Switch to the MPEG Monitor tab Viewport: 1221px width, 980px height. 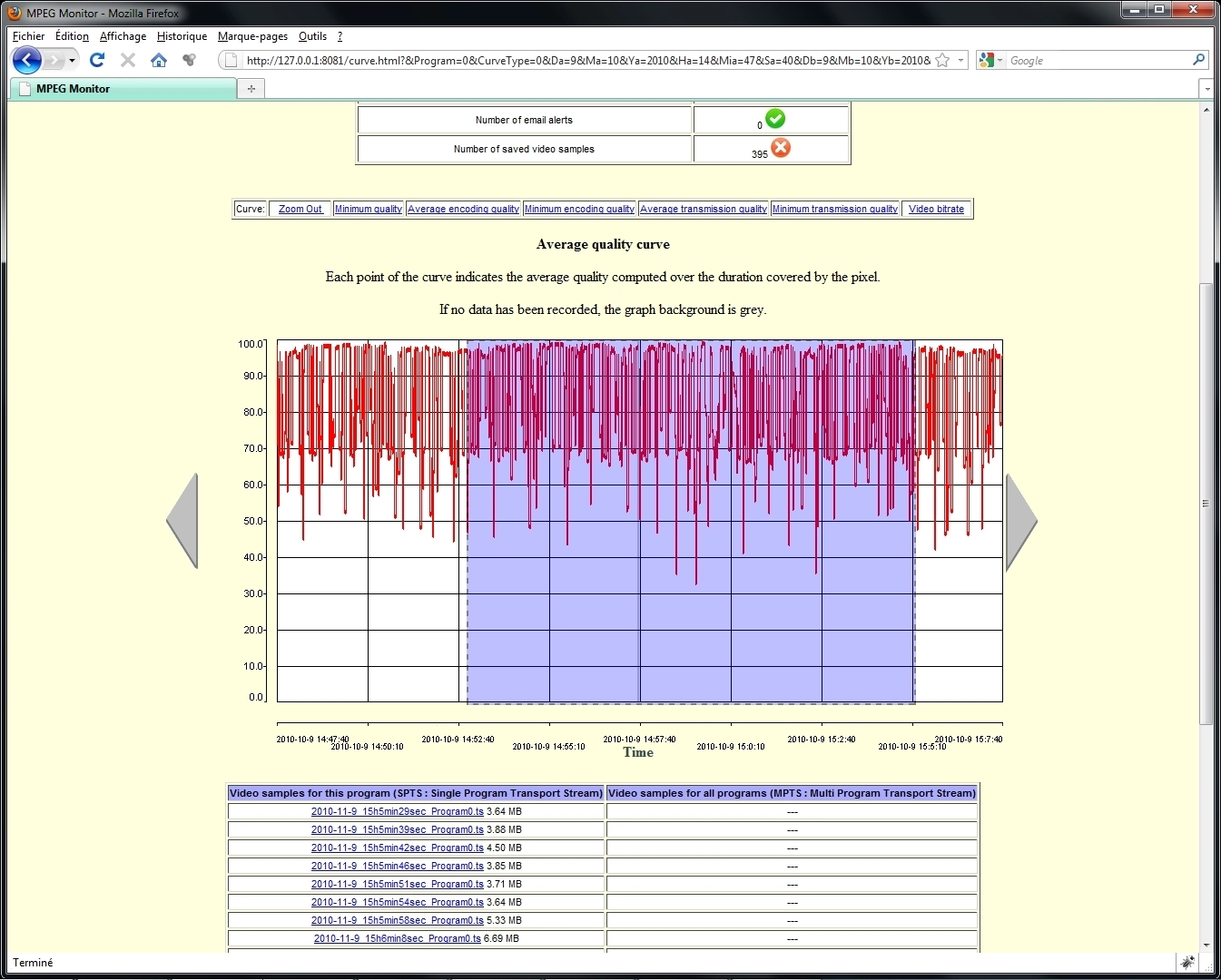point(123,89)
